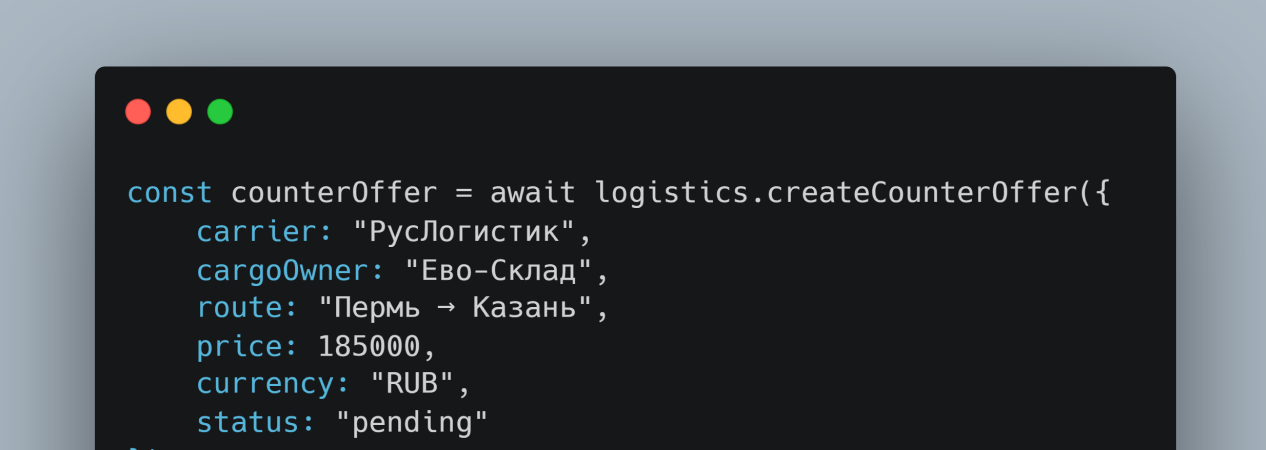The height and width of the screenshot is (450, 1266).
Task: Click the 185000 number value
Action: (x=369, y=346)
